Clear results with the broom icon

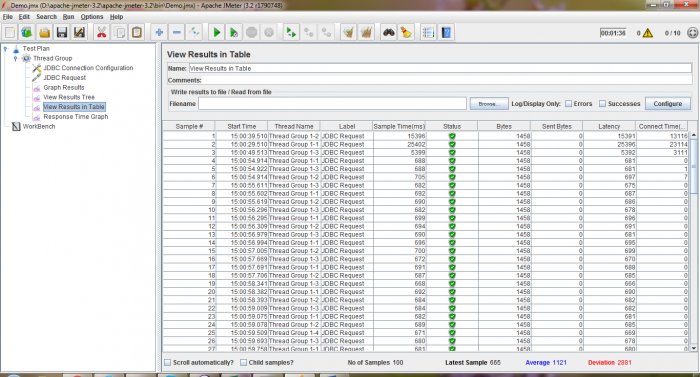(348, 33)
